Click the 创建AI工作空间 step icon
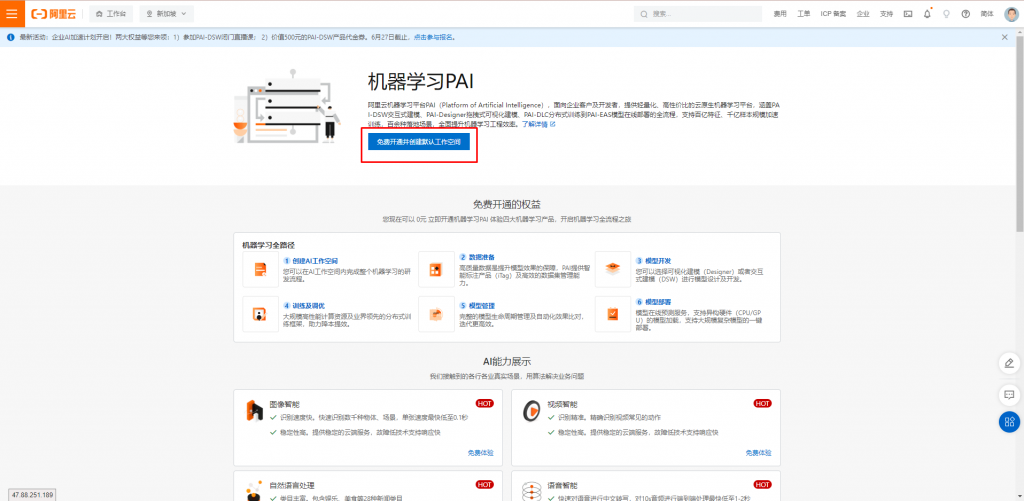The height and width of the screenshot is (501, 1024). click(260, 269)
